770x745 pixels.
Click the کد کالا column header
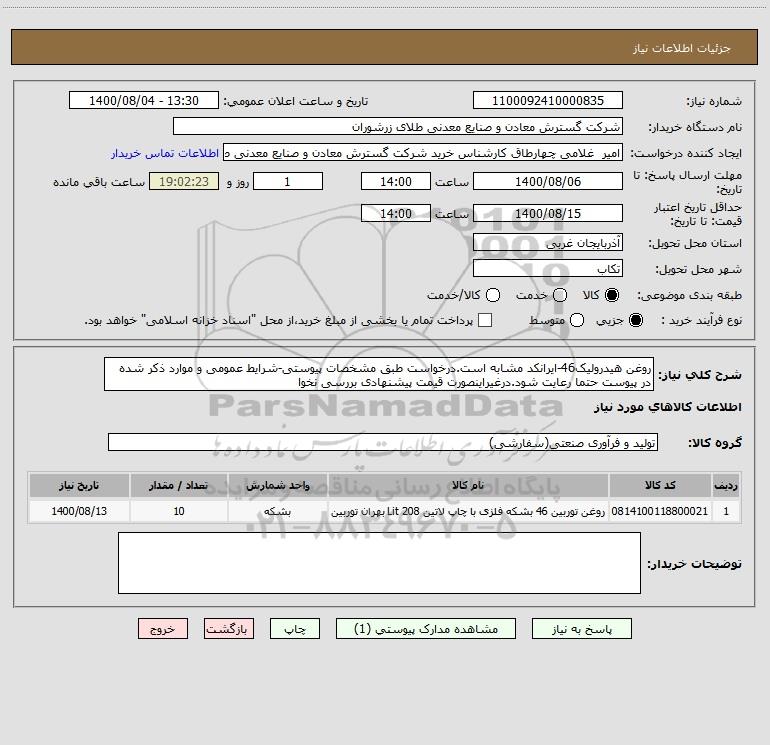(x=660, y=485)
